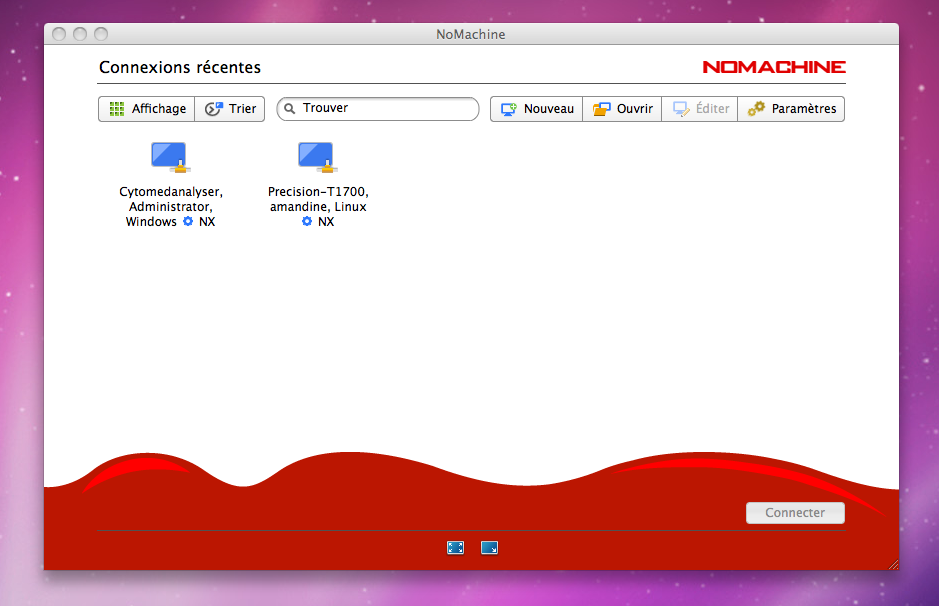Create a connection with Nouveau
Image resolution: width=939 pixels, height=606 pixels.
(537, 109)
